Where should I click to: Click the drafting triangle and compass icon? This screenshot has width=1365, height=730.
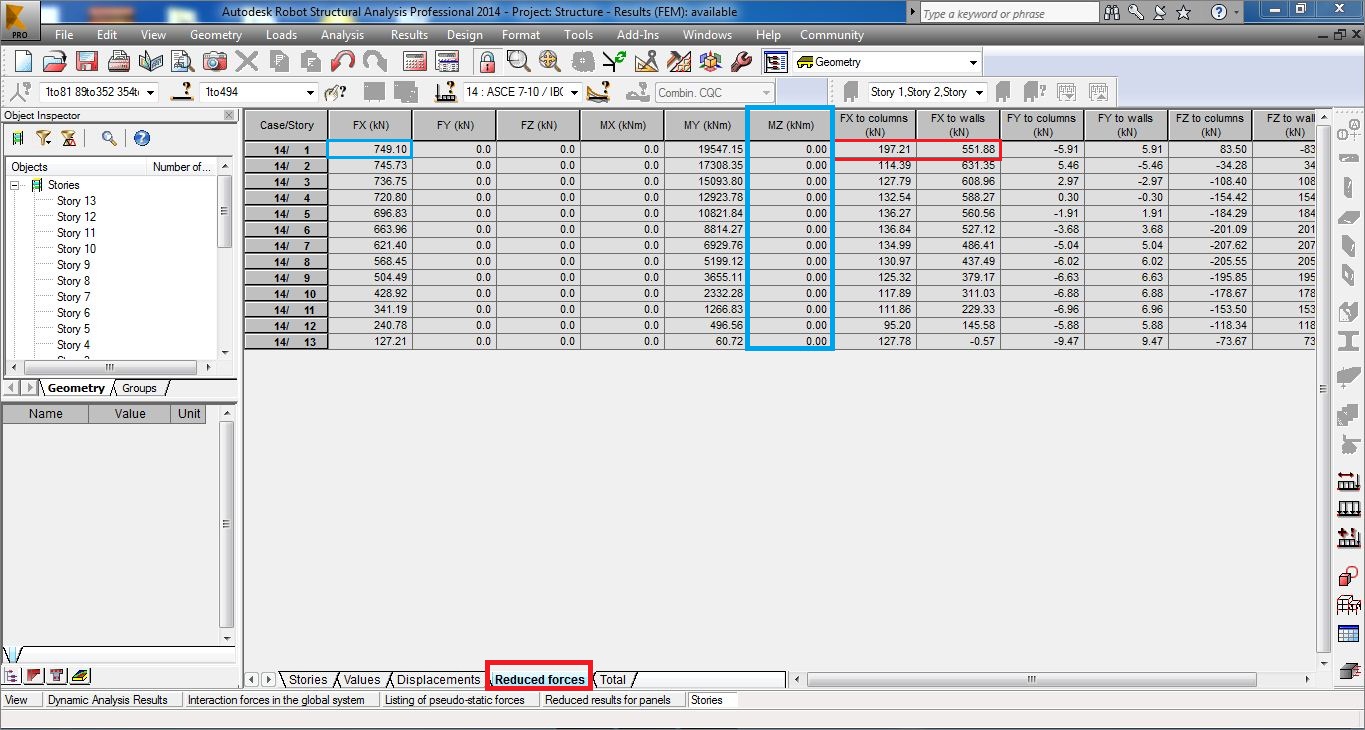pyautogui.click(x=646, y=61)
